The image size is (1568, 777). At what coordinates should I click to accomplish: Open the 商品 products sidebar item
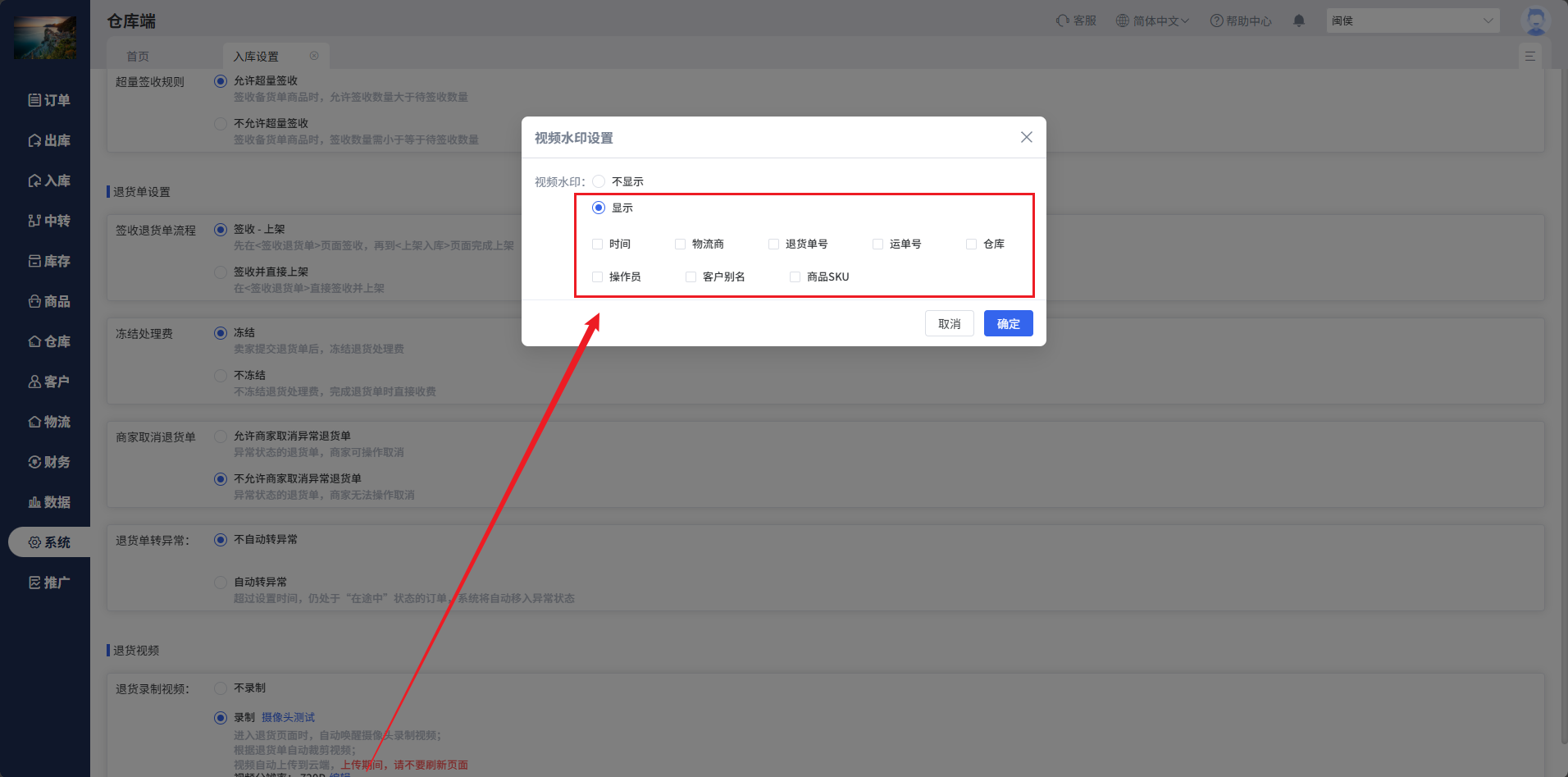(x=49, y=301)
